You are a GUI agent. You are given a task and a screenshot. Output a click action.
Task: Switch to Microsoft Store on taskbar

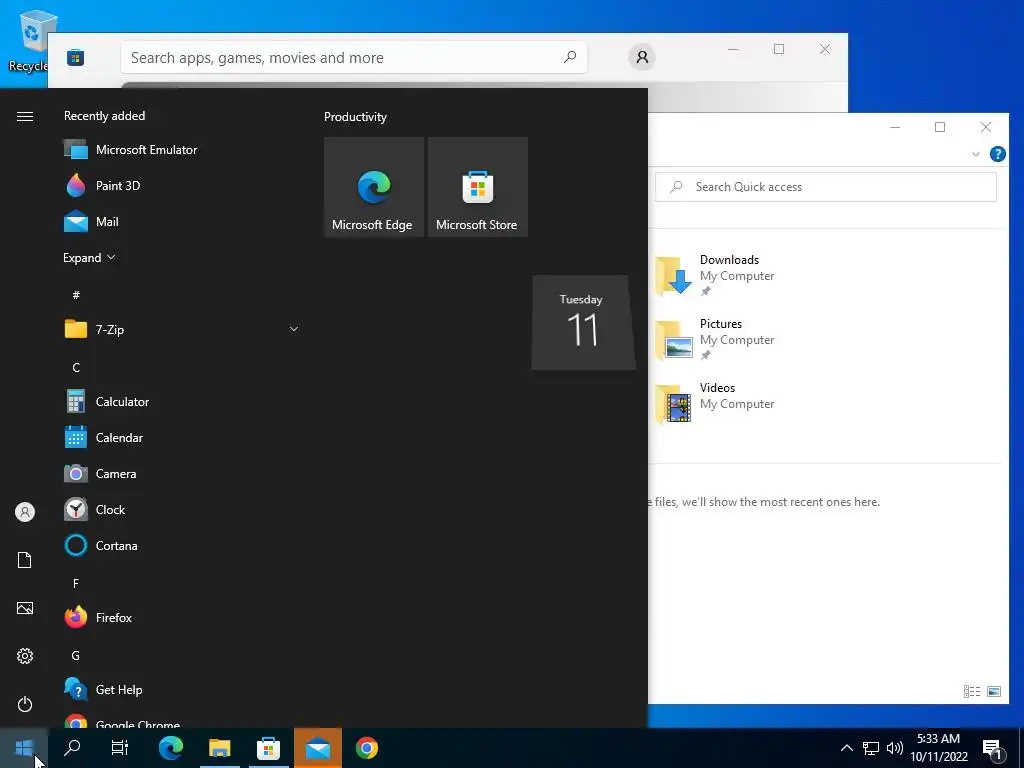[268, 748]
